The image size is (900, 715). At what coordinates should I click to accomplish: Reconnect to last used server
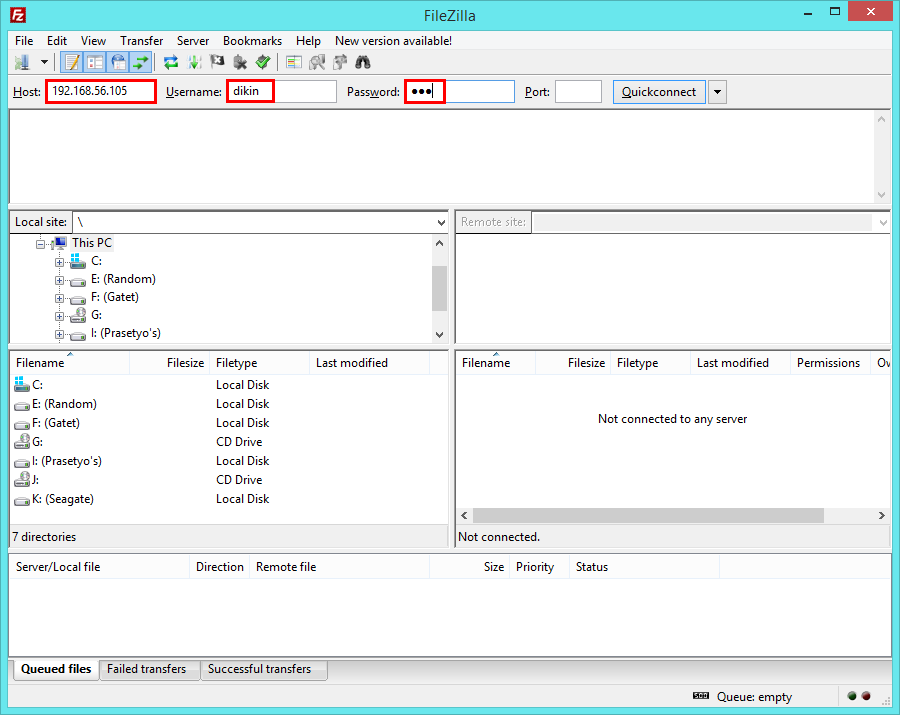pyautogui.click(x=263, y=62)
